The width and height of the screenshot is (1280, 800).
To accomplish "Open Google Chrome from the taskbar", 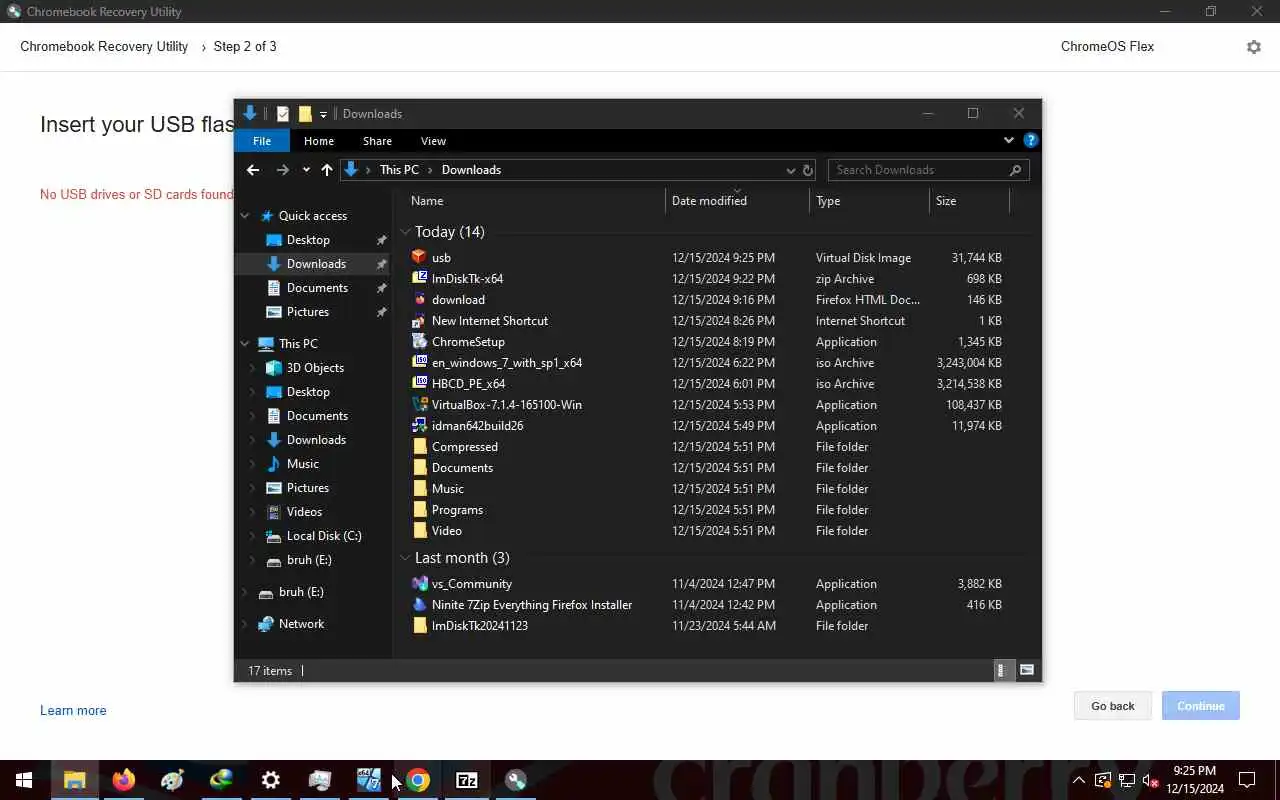I will pyautogui.click(x=418, y=780).
